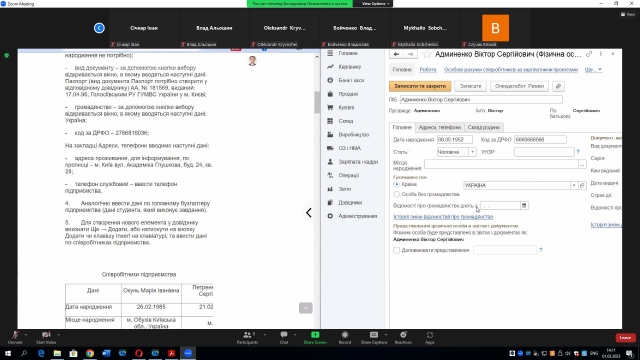Select the Країна citizenship radio button
The width and height of the screenshot is (640, 360).
[396, 184]
